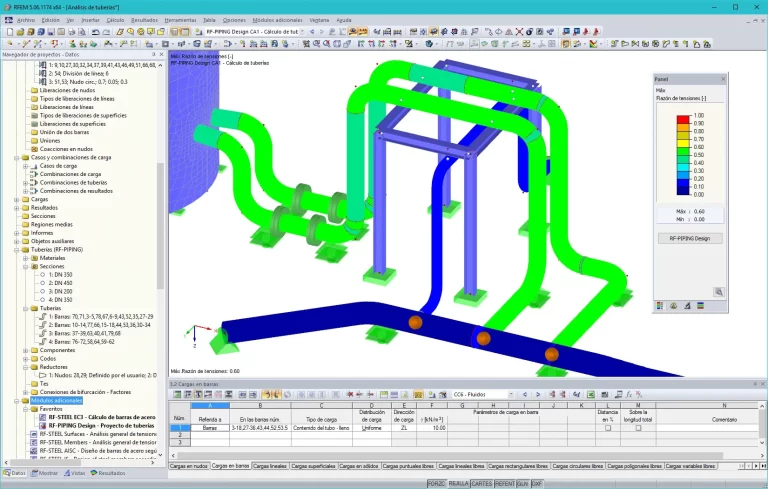Click the Print icon in toolbar
Screen dimensions: 768x489
(x=72, y=32)
